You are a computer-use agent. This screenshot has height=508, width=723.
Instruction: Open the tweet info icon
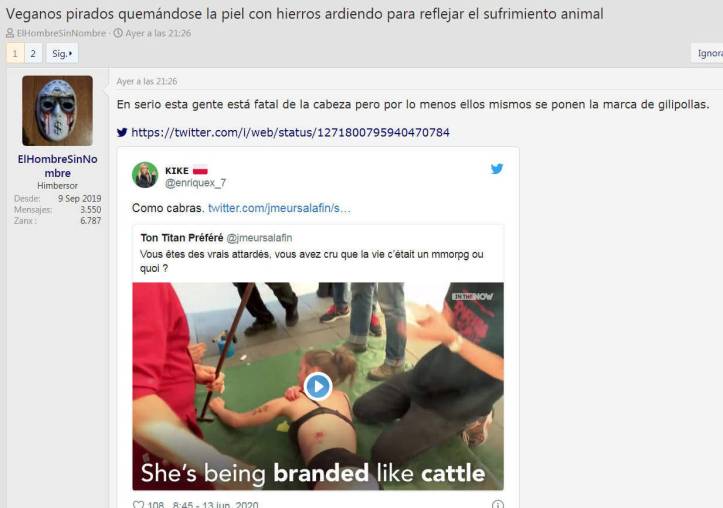[x=498, y=505]
